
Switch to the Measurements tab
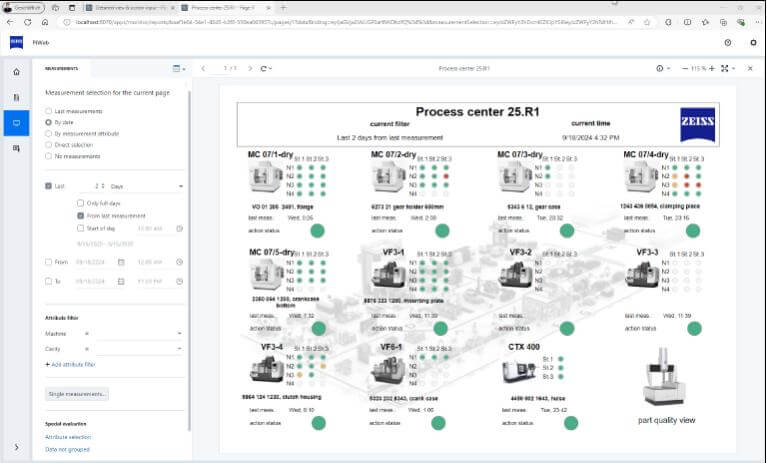pos(62,68)
